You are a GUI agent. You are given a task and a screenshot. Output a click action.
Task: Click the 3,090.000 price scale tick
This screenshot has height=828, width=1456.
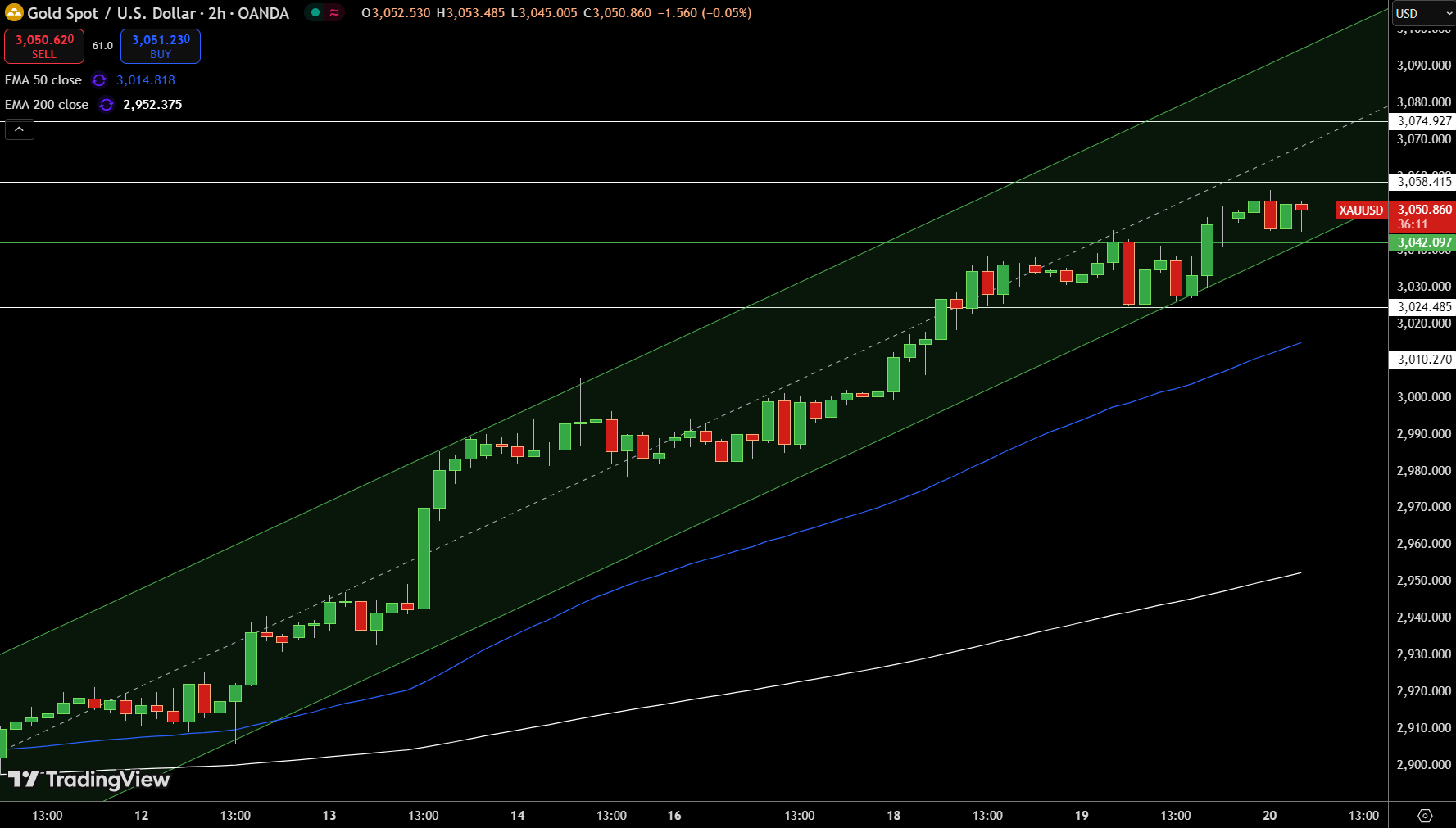[x=1424, y=66]
